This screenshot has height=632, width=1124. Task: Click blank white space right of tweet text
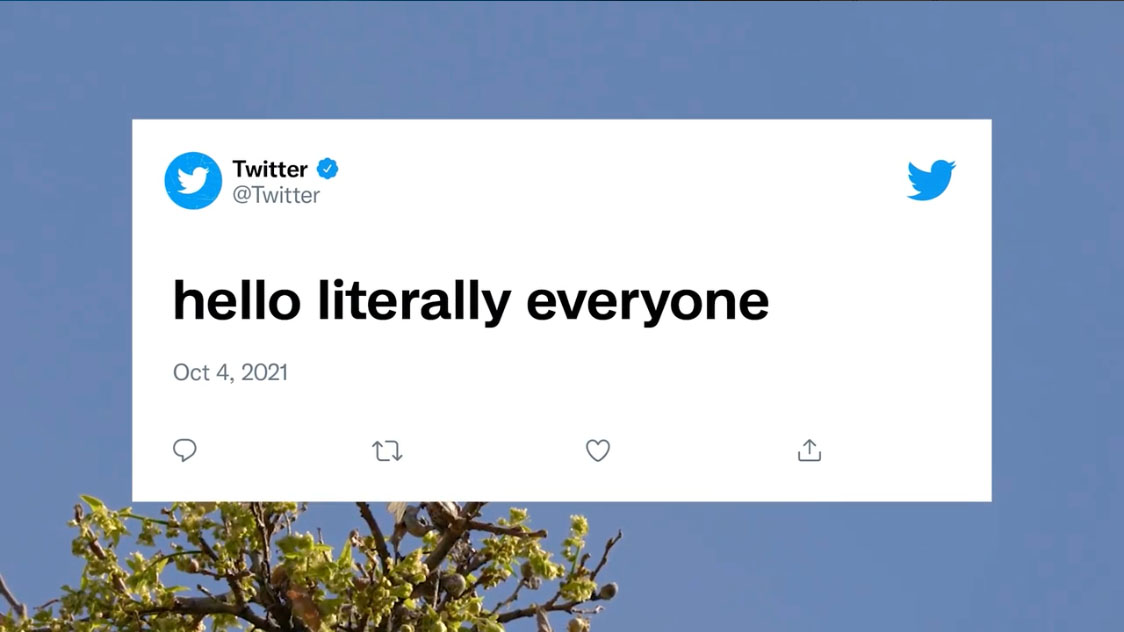click(x=880, y=301)
